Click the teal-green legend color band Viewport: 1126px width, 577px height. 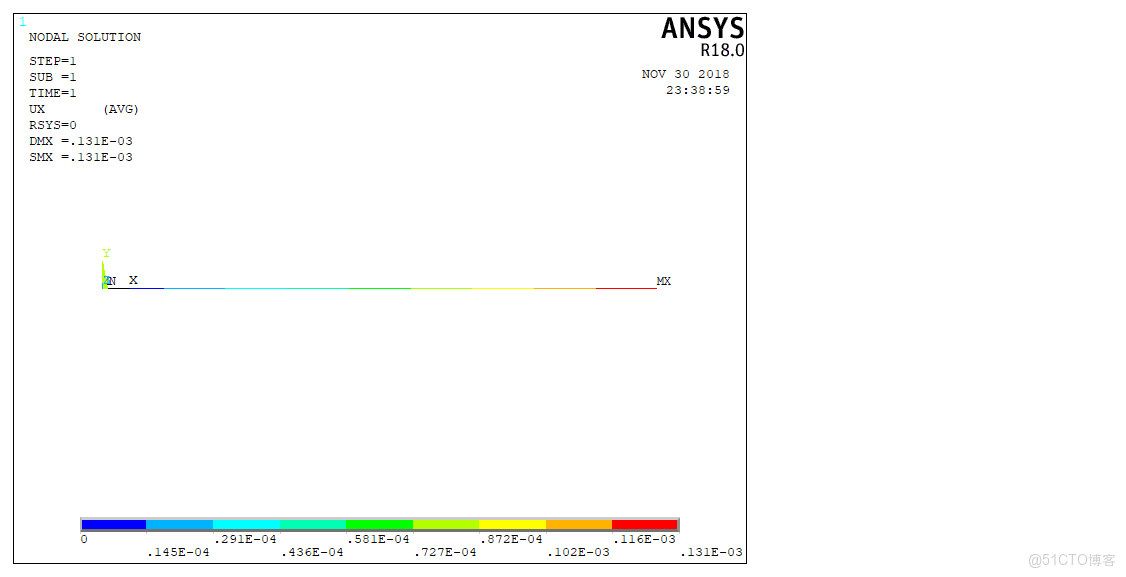click(313, 525)
